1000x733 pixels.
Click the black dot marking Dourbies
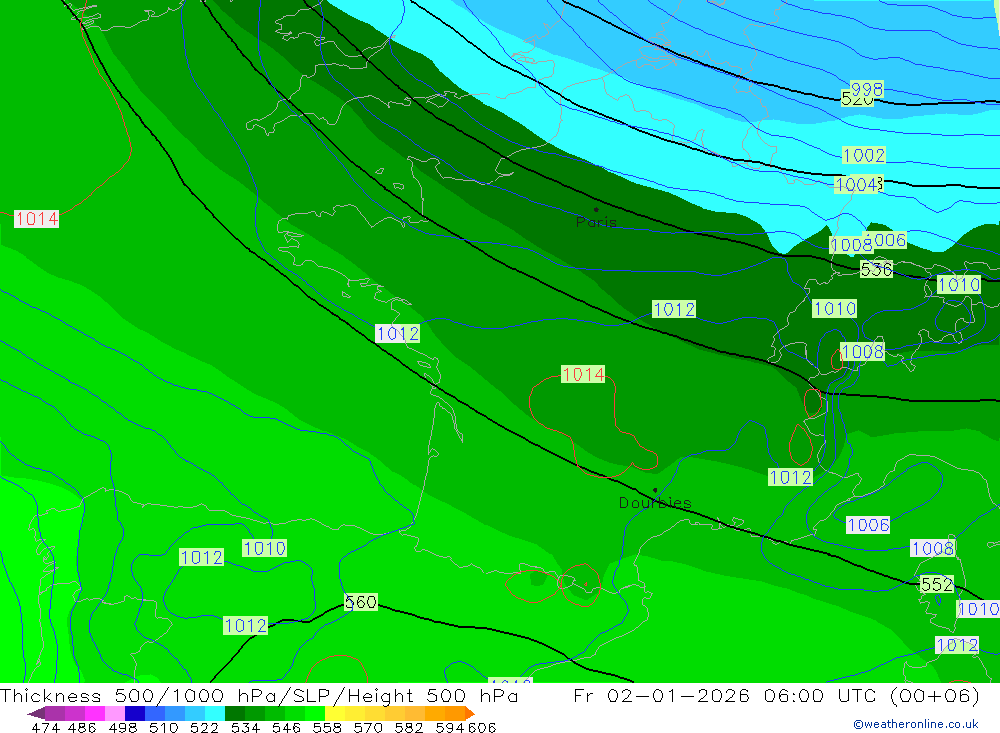(655, 491)
